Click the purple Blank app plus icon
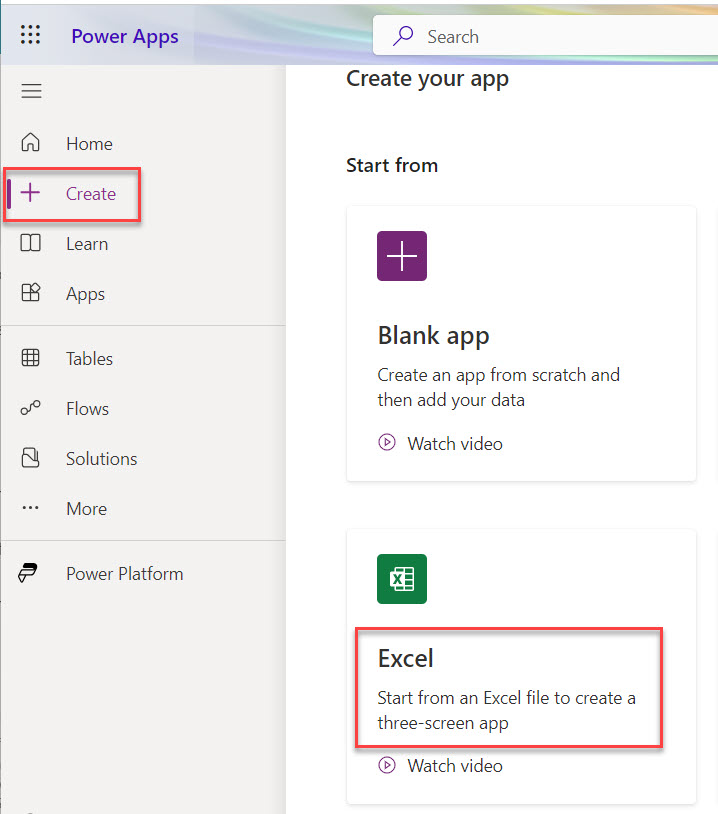This screenshot has height=814, width=718. click(x=402, y=256)
